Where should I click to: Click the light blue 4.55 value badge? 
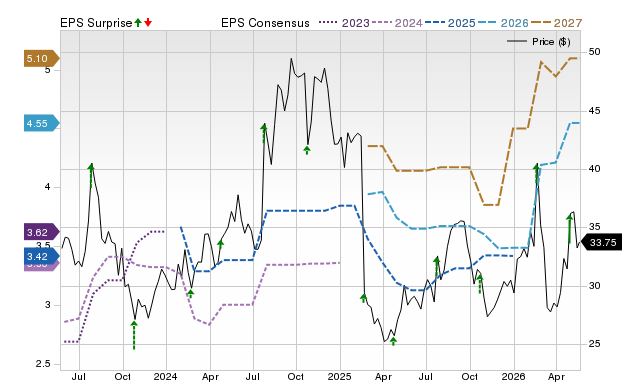click(42, 123)
